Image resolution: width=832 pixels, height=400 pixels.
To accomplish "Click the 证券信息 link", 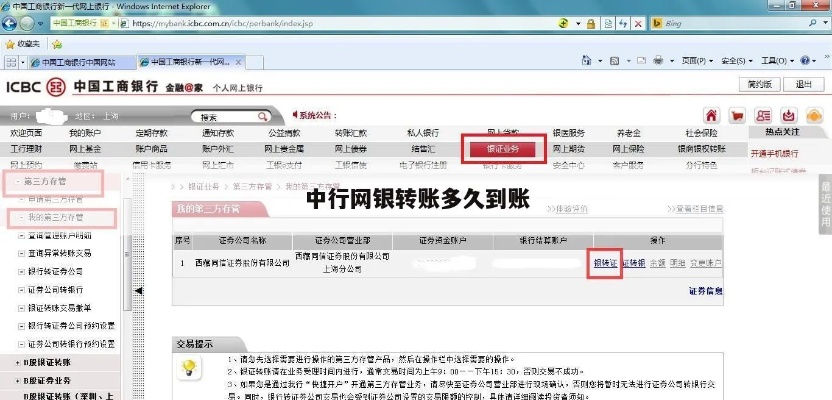I will pos(706,291).
